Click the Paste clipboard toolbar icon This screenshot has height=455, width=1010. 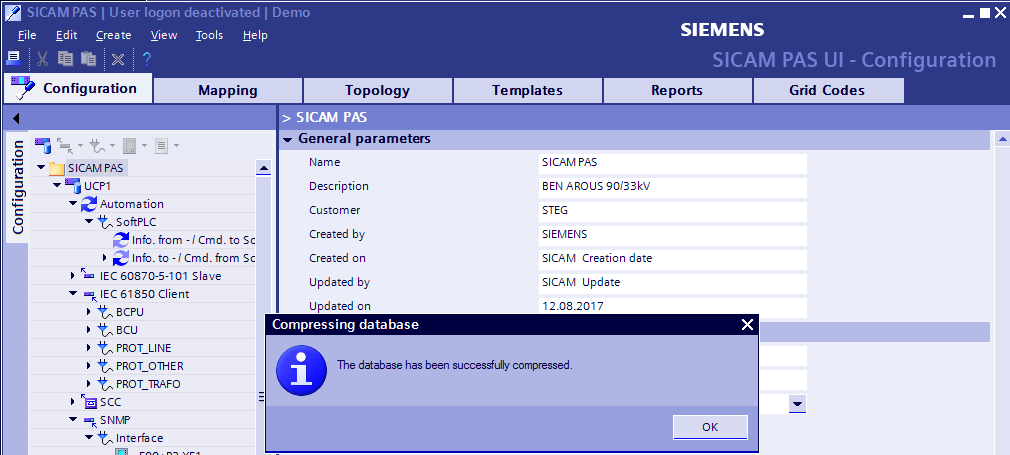89,59
